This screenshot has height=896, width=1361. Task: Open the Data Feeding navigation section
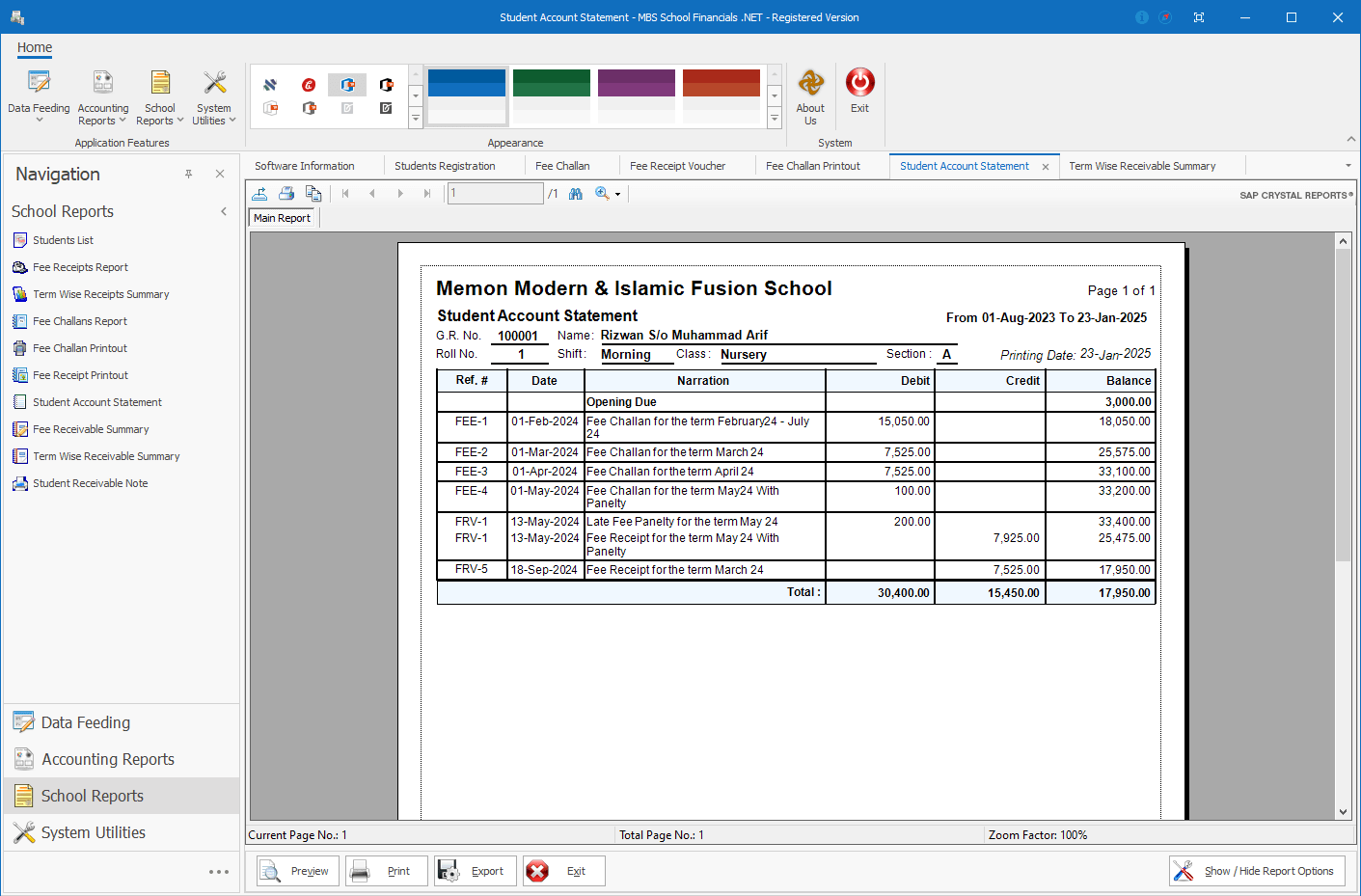[122, 722]
